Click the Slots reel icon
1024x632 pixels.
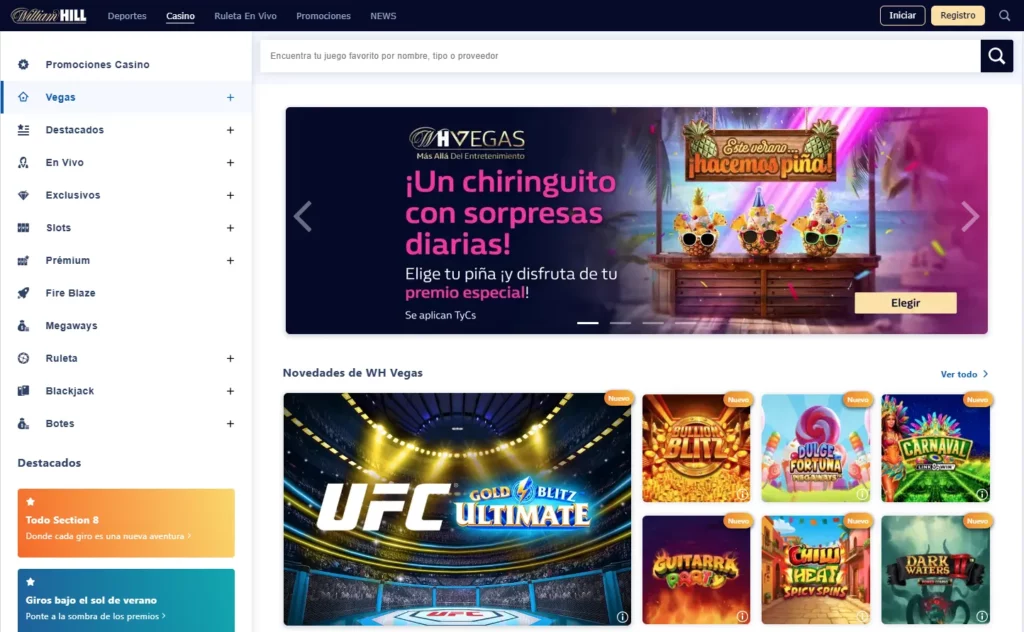(24, 227)
